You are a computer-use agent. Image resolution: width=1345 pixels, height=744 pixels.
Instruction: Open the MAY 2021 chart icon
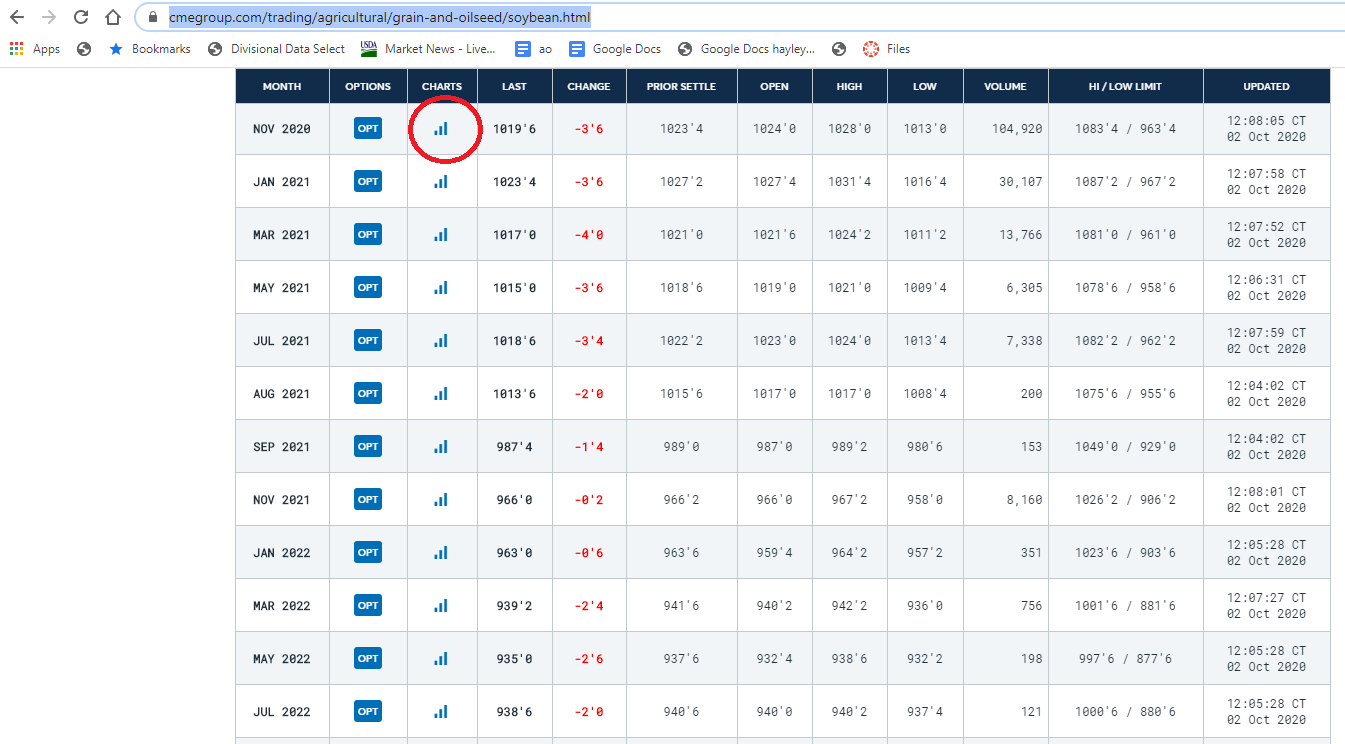441,288
